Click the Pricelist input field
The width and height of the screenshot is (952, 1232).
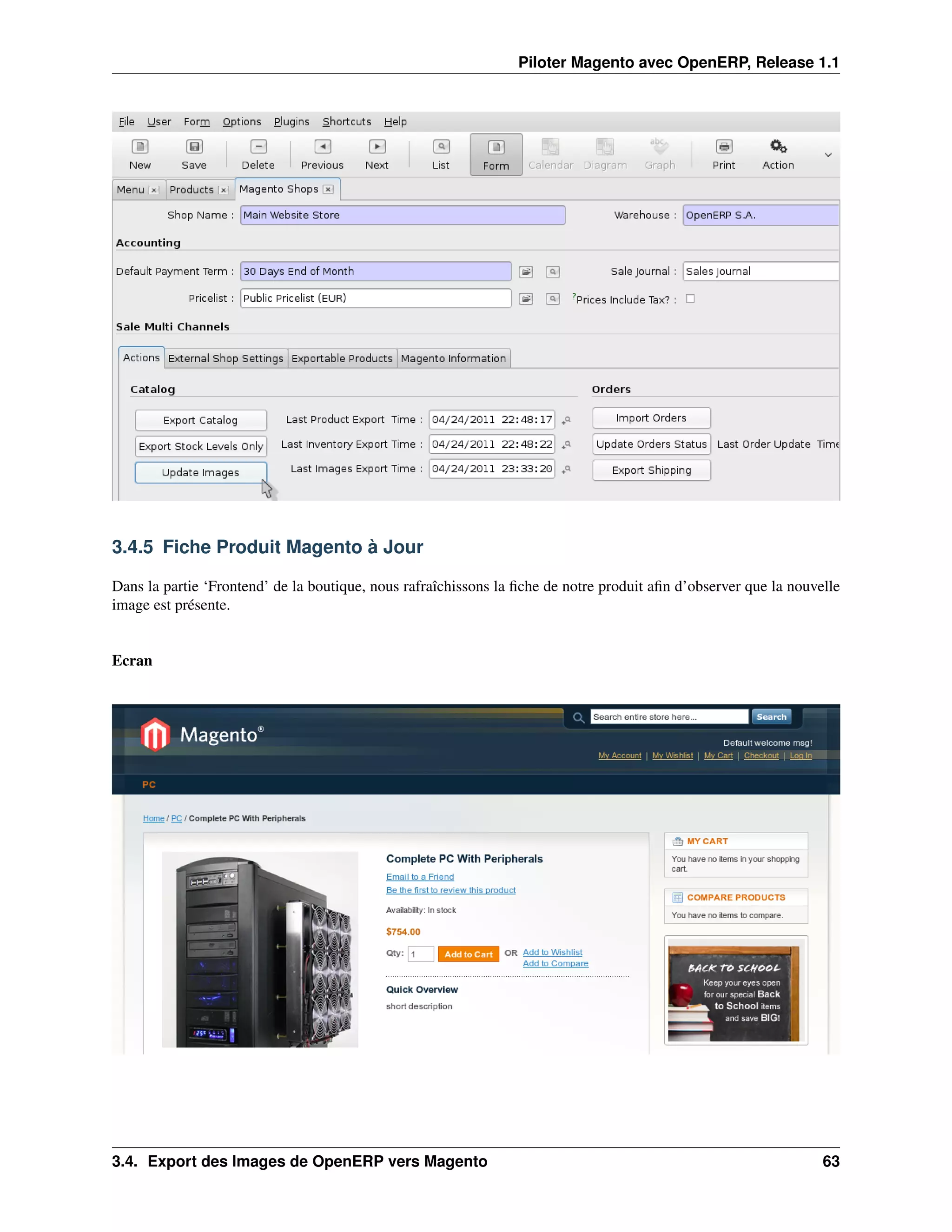click(x=376, y=298)
